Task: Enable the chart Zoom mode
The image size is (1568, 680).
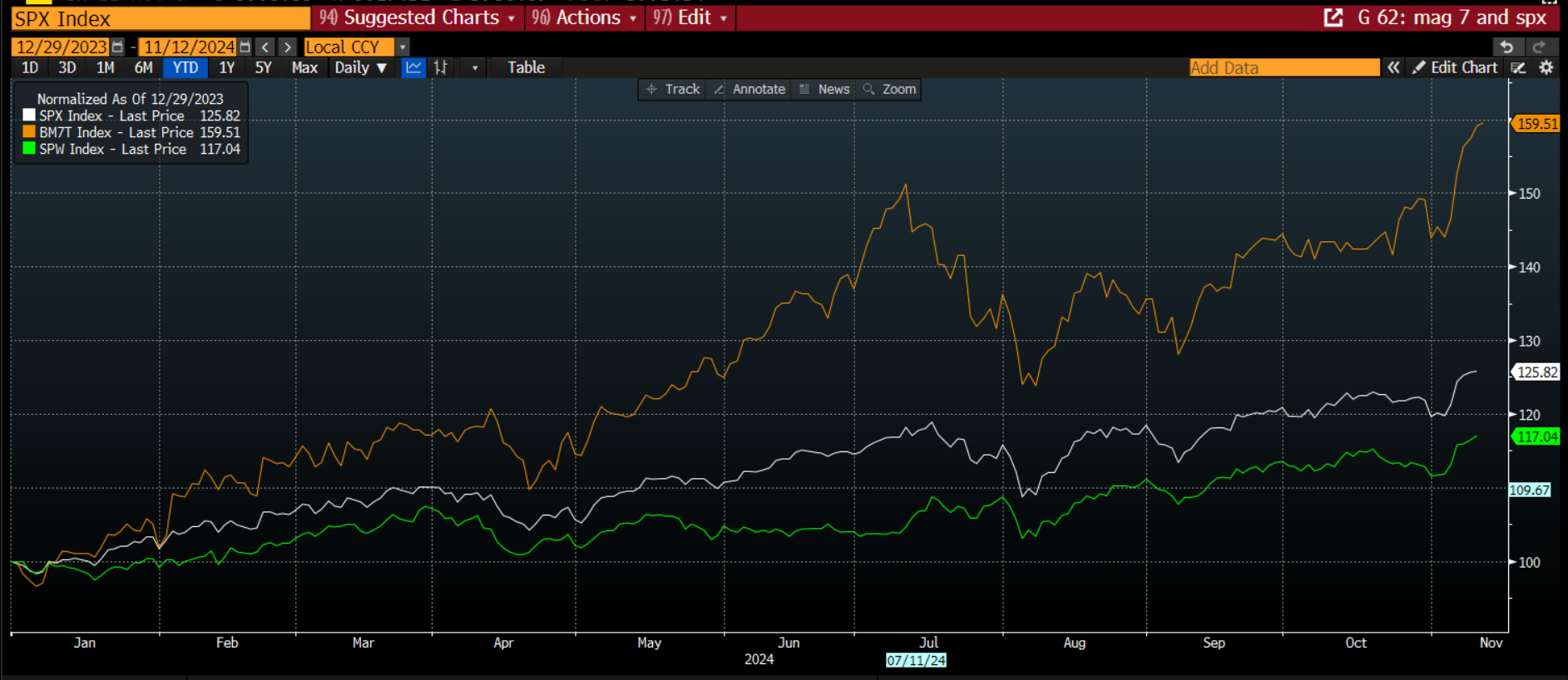Action: [x=889, y=89]
